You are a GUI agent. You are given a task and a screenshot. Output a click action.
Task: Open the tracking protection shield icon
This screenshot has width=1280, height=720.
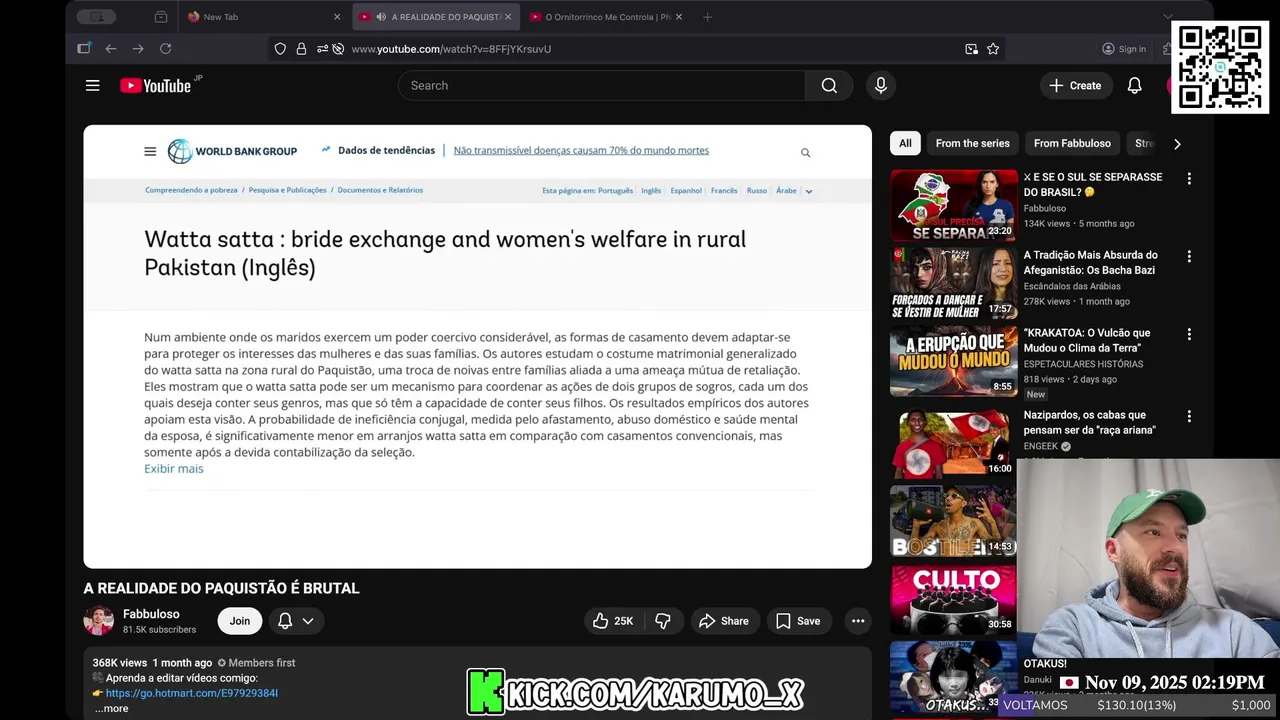280,49
